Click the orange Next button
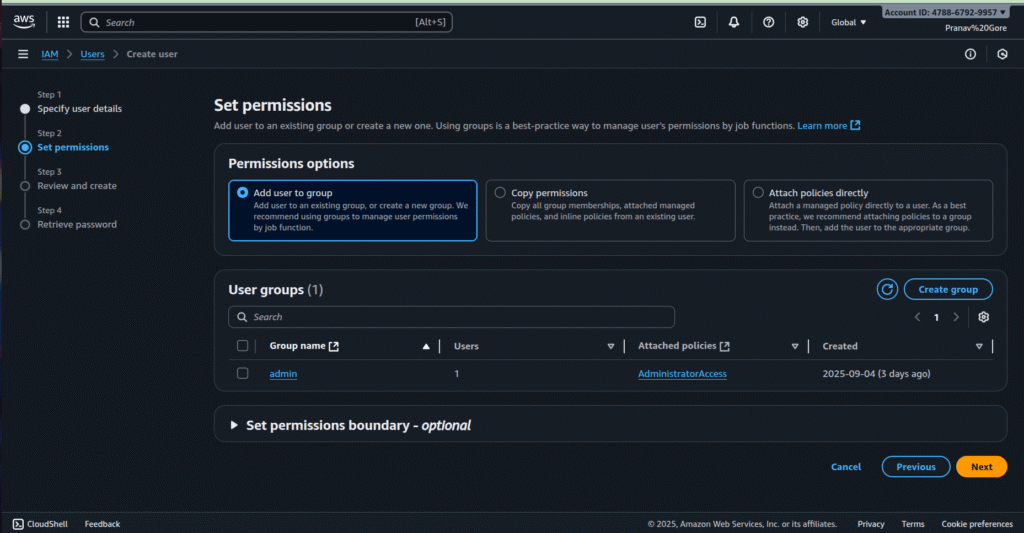The image size is (1024, 533). pyautogui.click(x=981, y=467)
